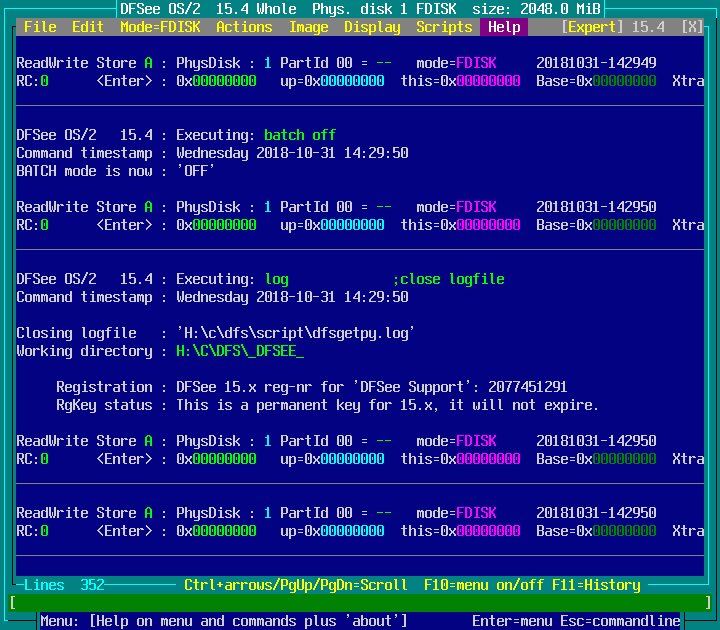Click the Help menu description in status line
This screenshot has width=720, height=630.
click(x=224, y=621)
